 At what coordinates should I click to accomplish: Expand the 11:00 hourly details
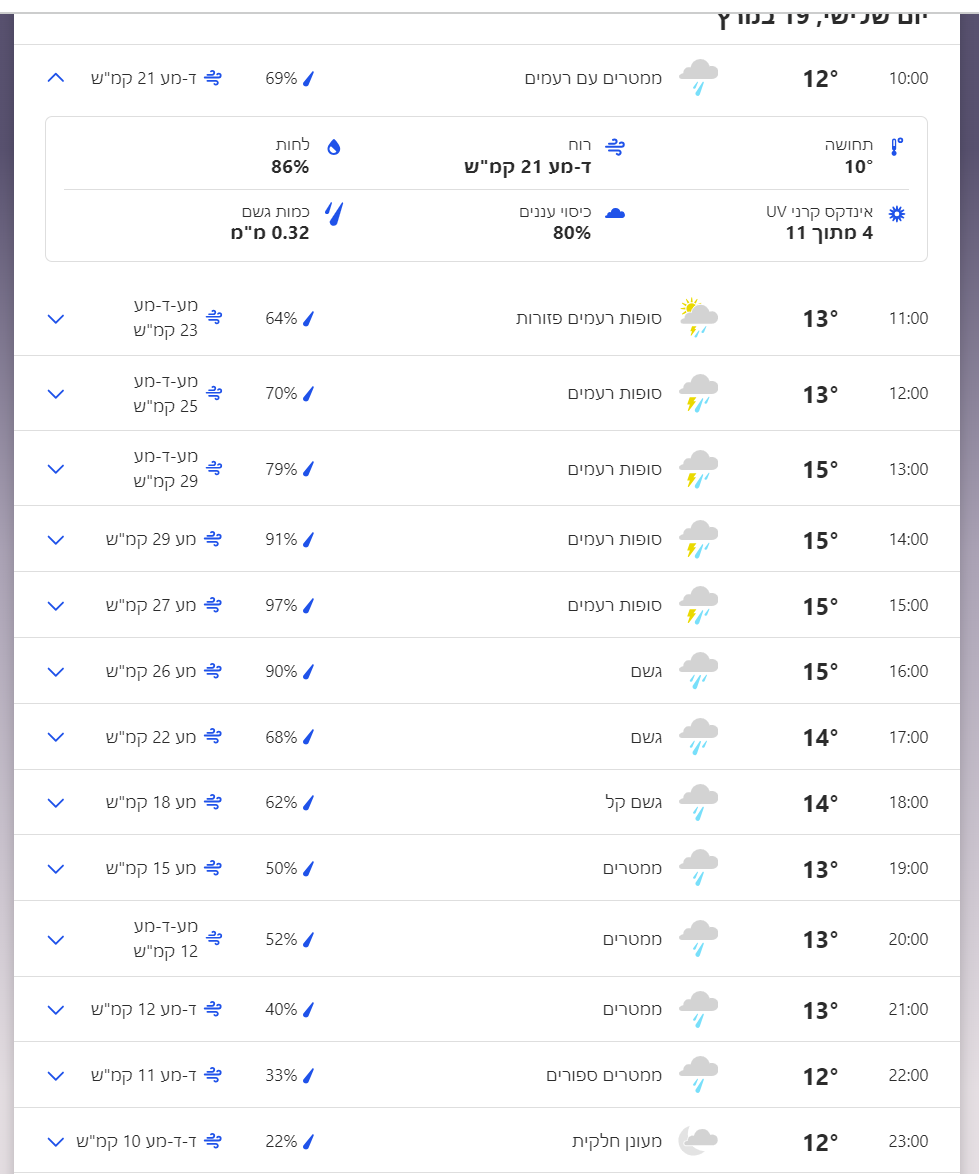coord(56,319)
